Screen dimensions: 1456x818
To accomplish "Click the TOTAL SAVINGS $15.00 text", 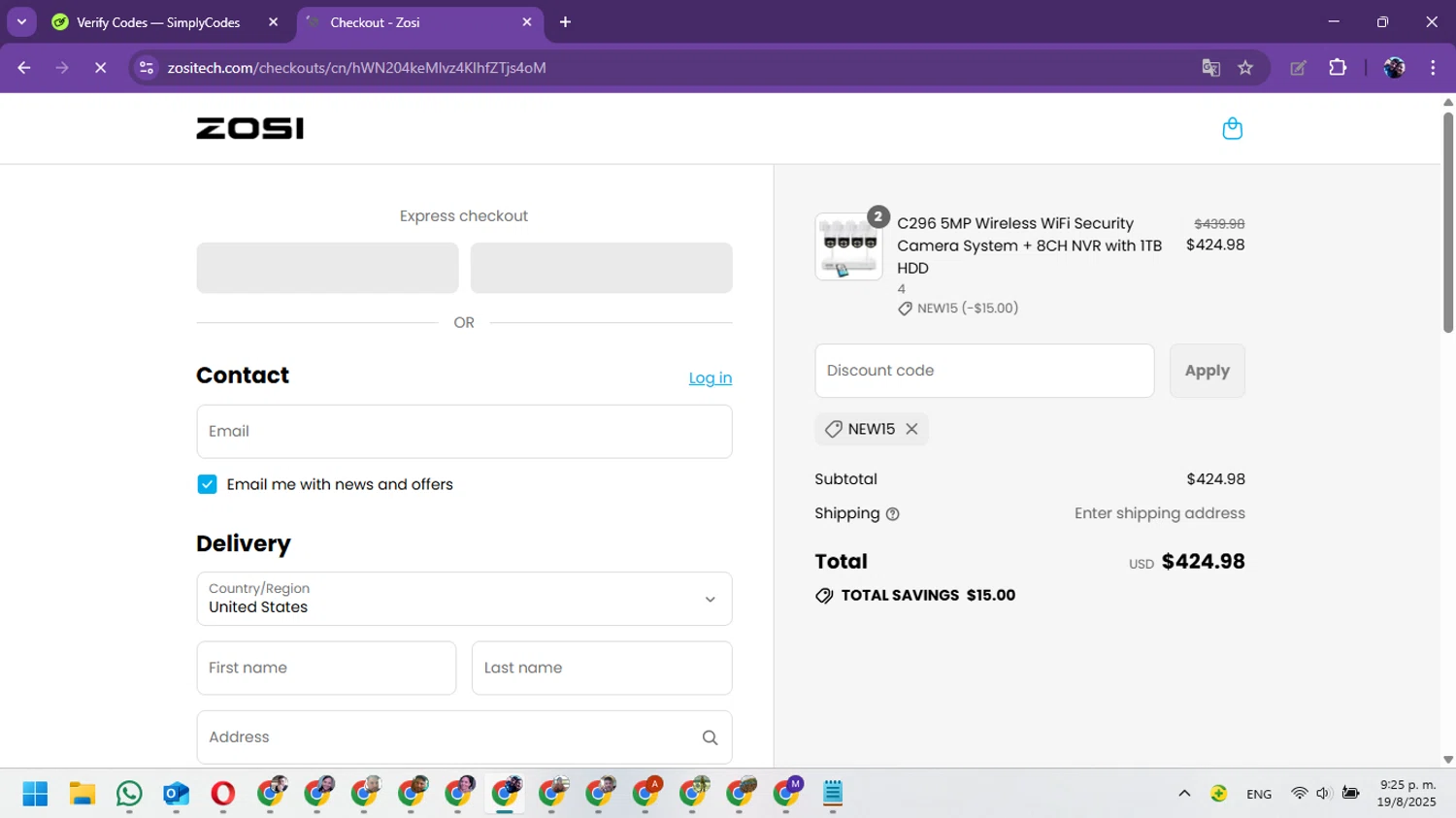I will tap(928, 596).
